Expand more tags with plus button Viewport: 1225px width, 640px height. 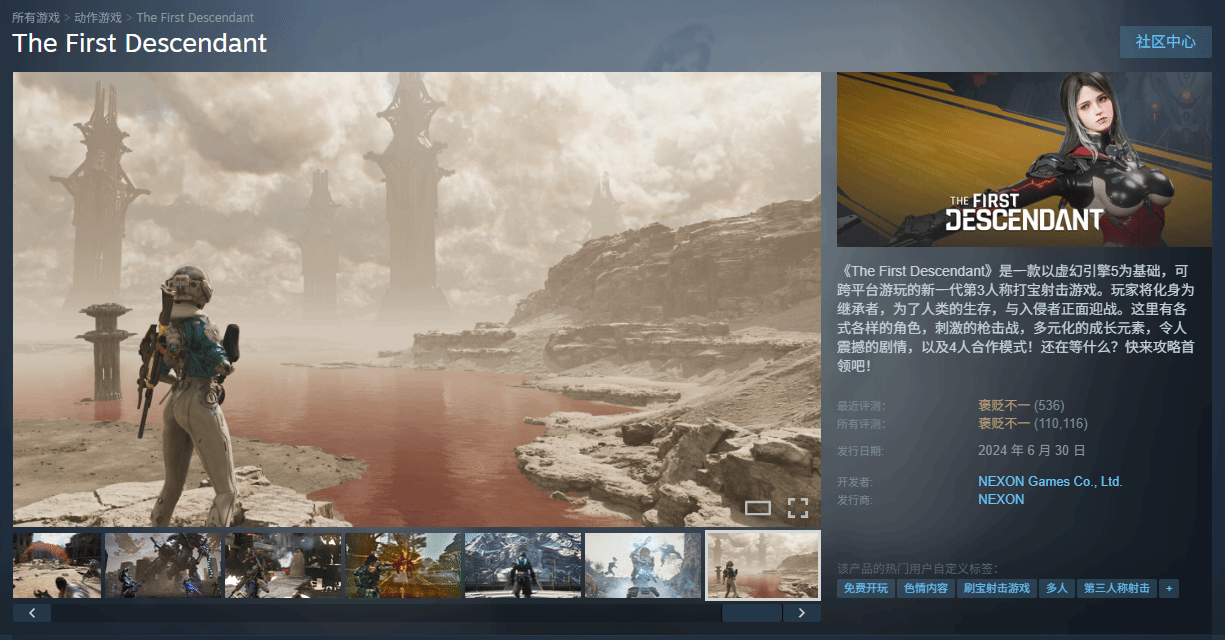pos(1168,588)
